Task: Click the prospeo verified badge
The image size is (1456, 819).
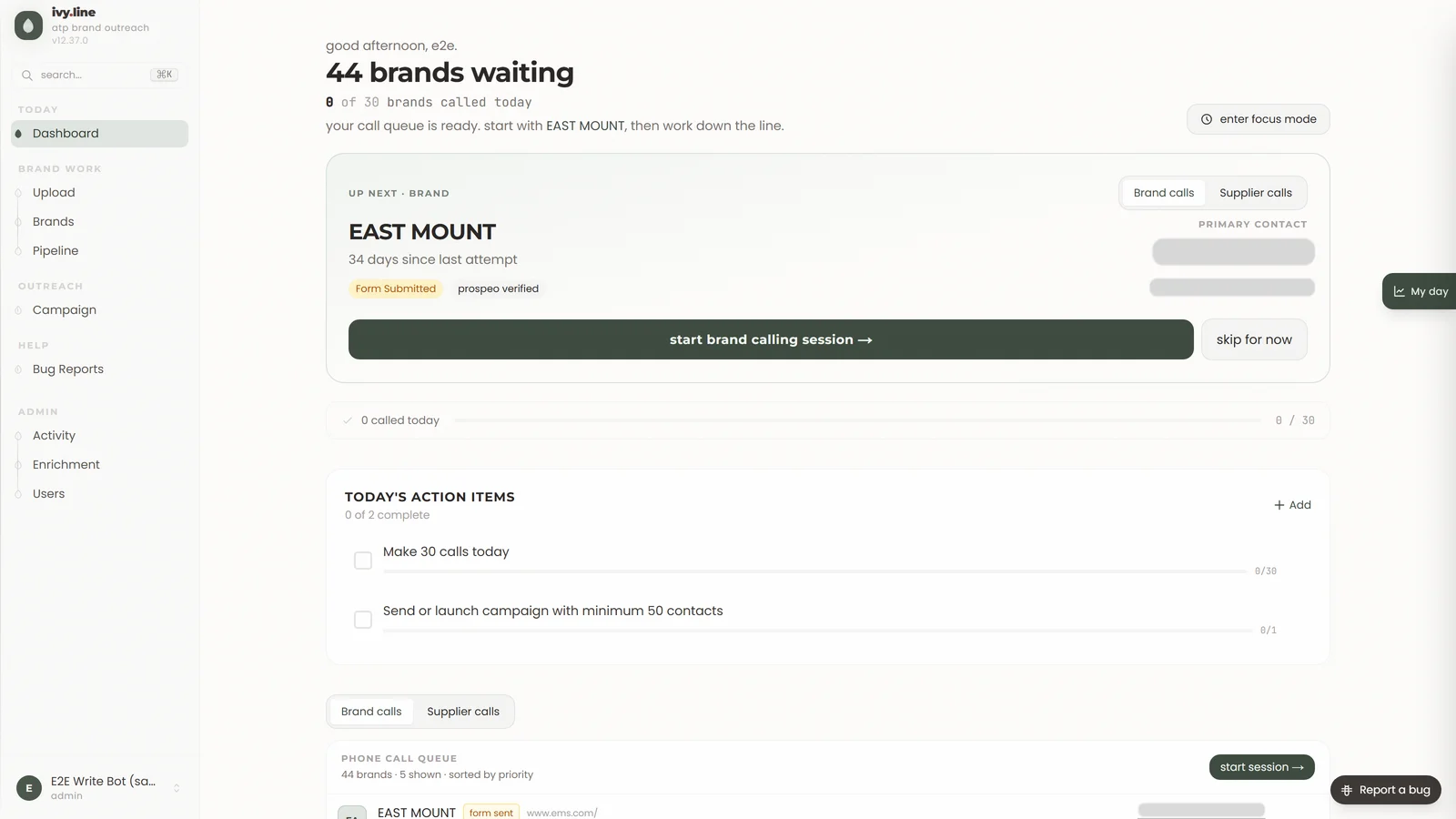Action: coord(498,289)
